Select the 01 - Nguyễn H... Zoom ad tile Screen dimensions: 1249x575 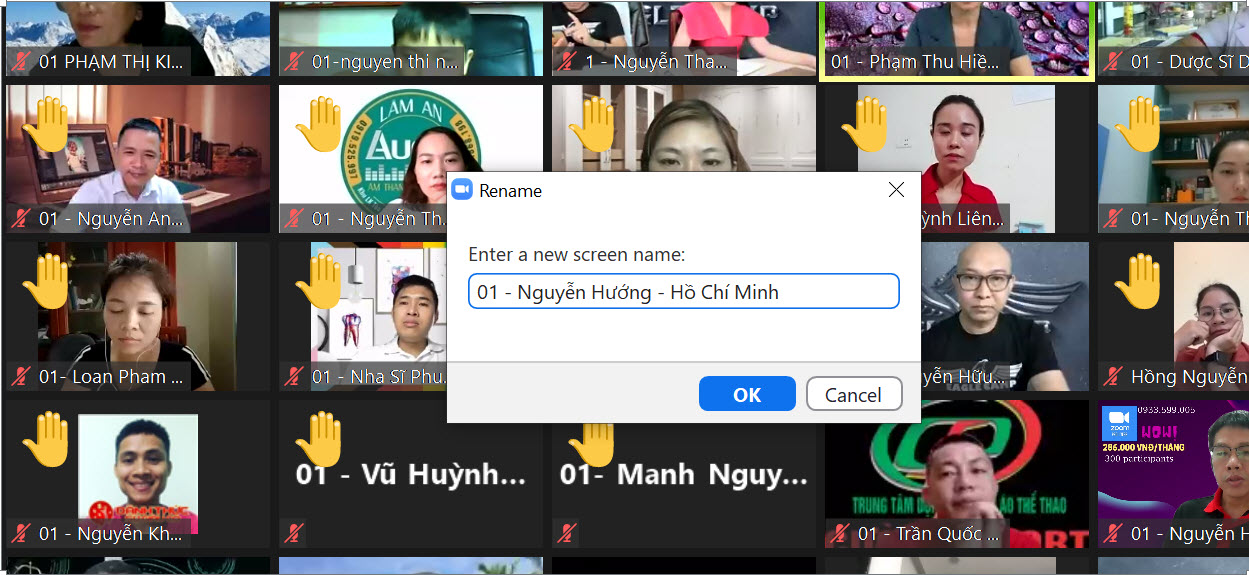(1173, 474)
